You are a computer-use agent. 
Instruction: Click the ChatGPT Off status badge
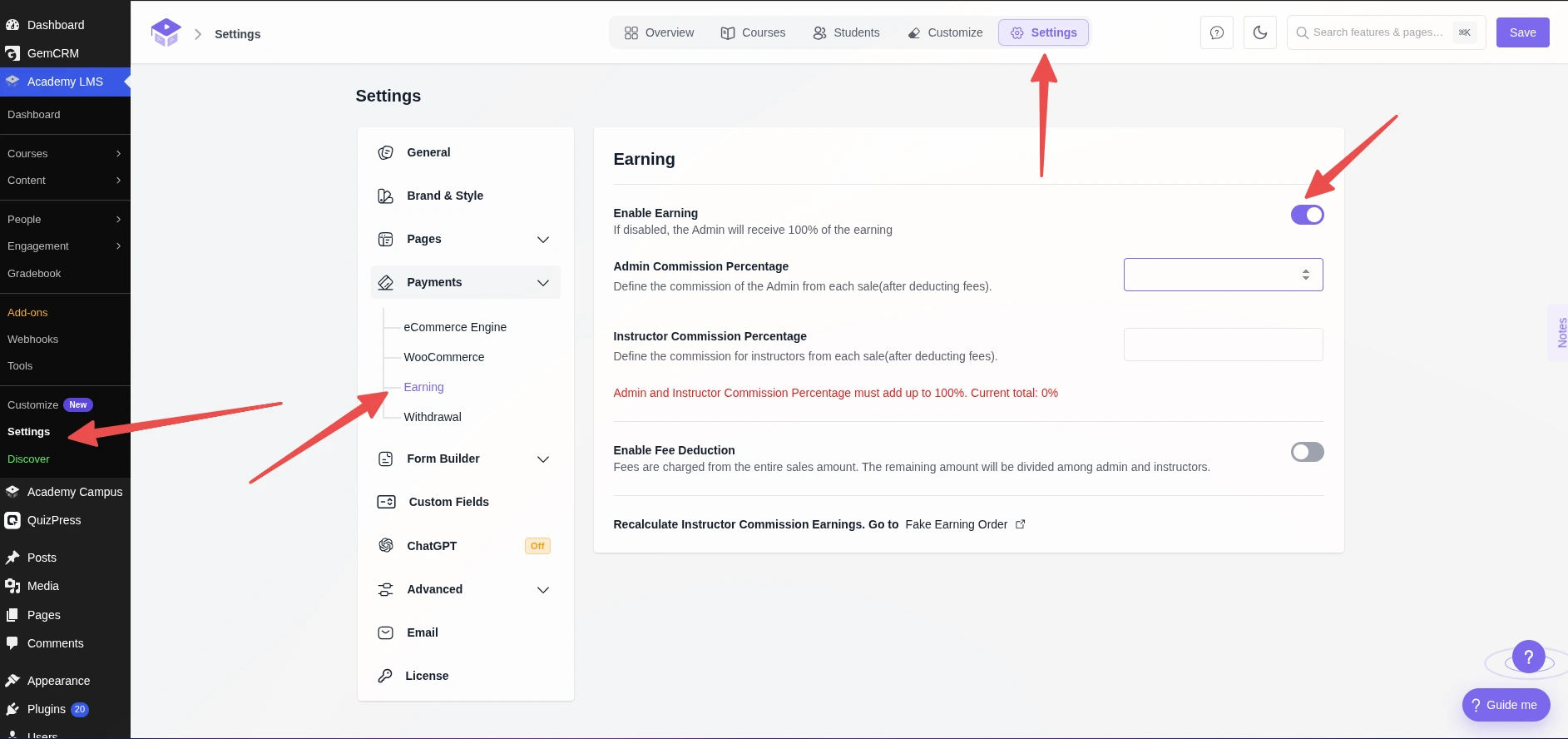point(537,546)
